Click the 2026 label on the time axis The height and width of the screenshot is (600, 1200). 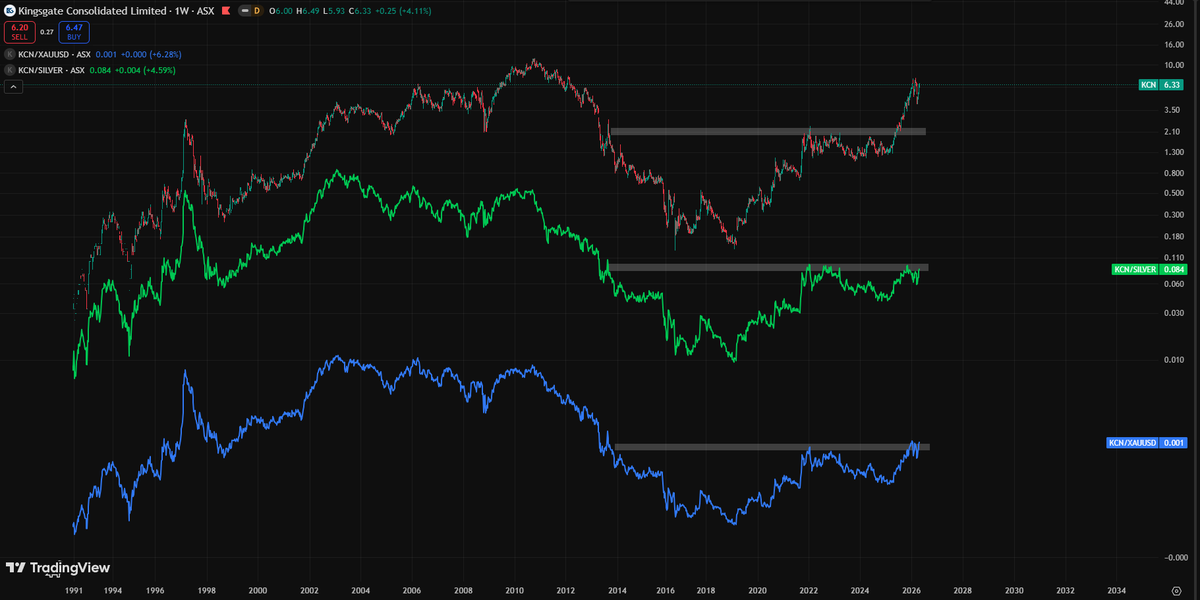[911, 590]
